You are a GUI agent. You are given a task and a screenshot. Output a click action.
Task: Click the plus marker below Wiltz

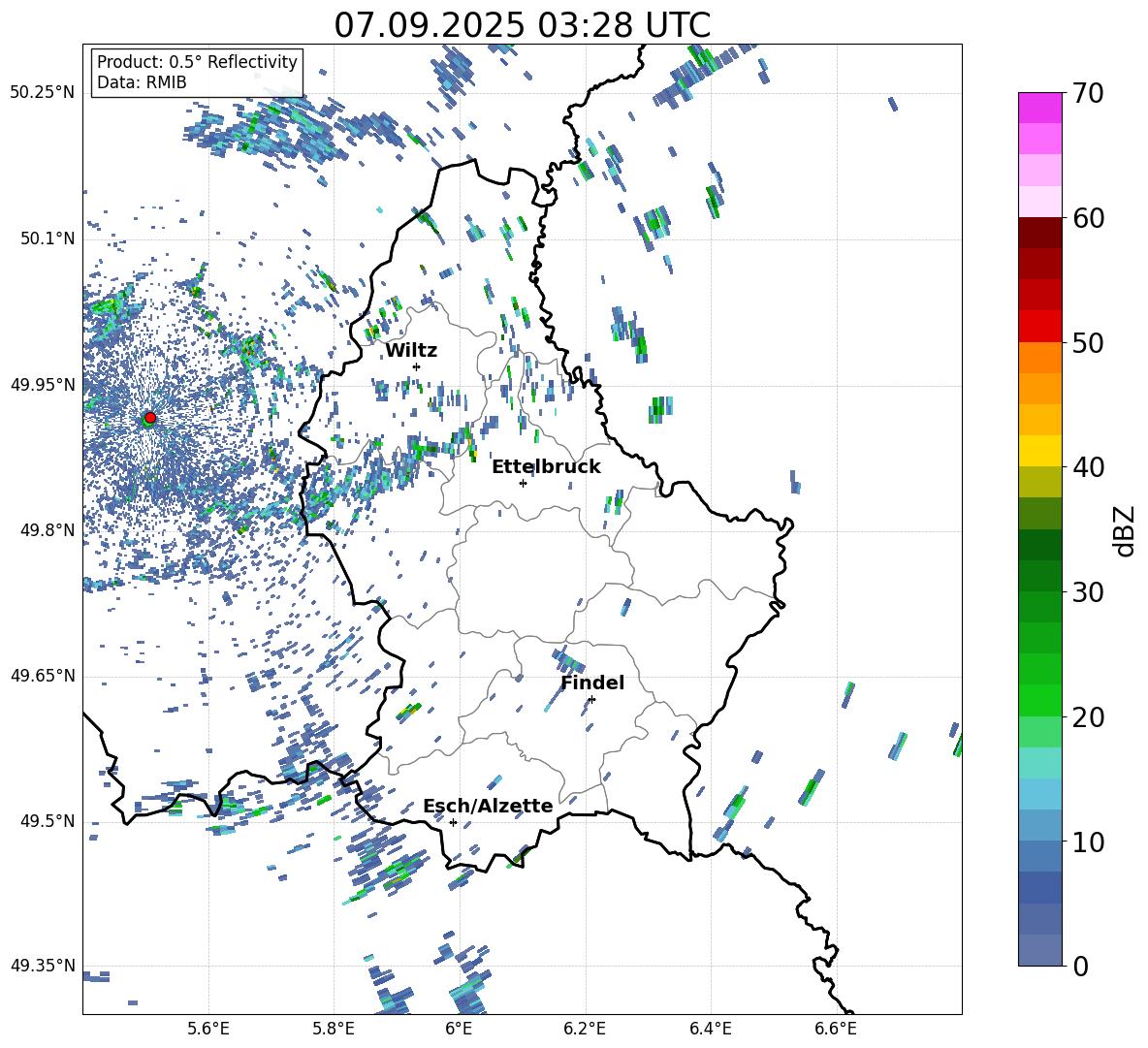[x=417, y=366]
